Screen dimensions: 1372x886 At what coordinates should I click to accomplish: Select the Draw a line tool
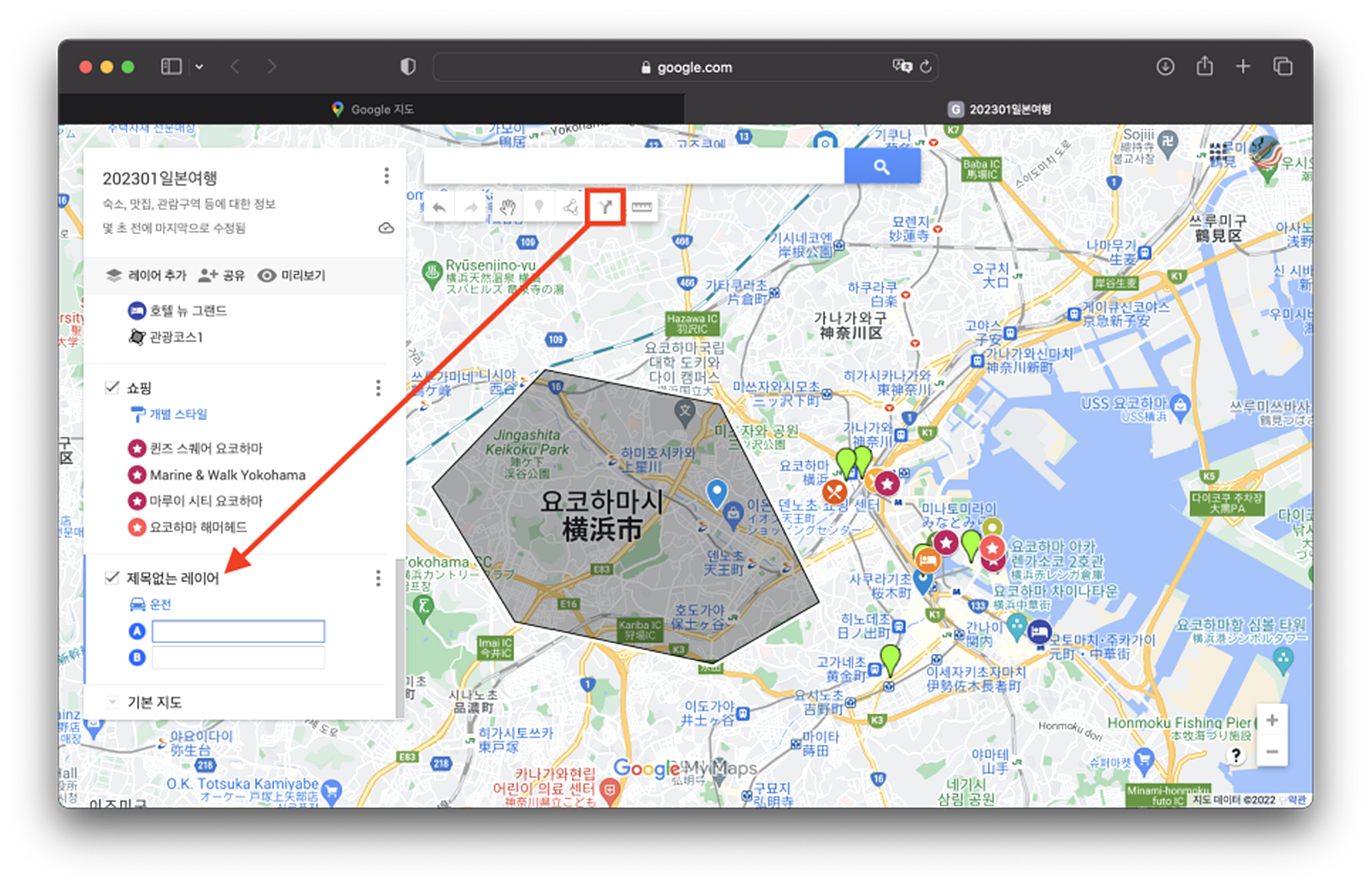tap(571, 208)
